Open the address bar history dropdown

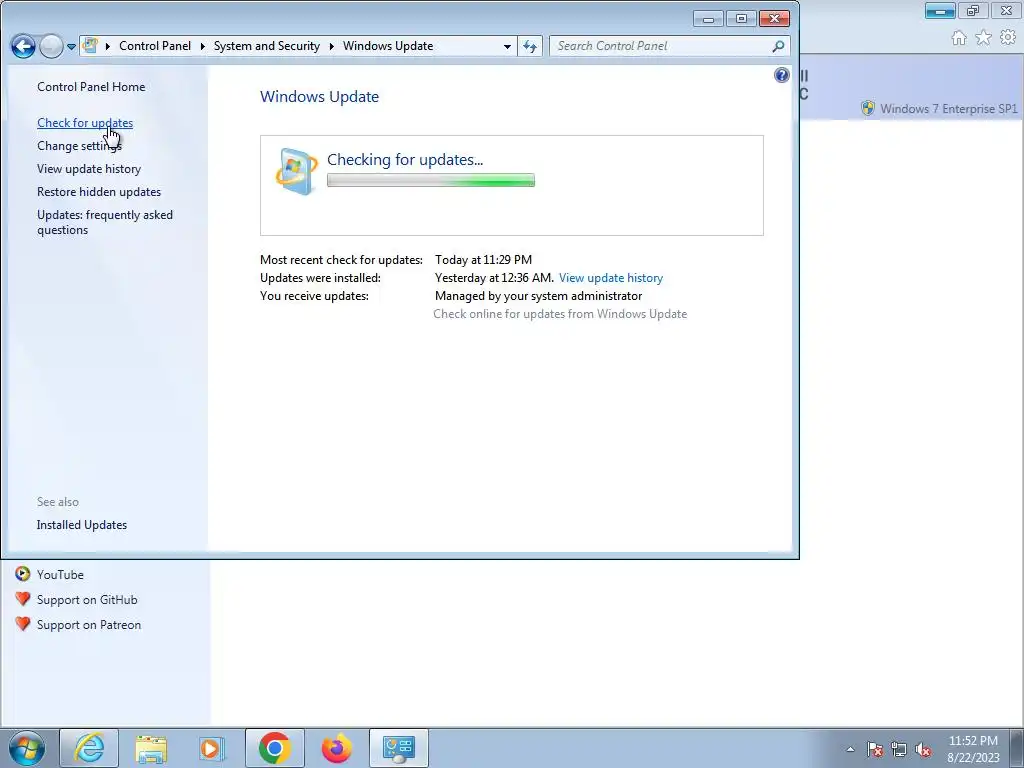click(507, 46)
